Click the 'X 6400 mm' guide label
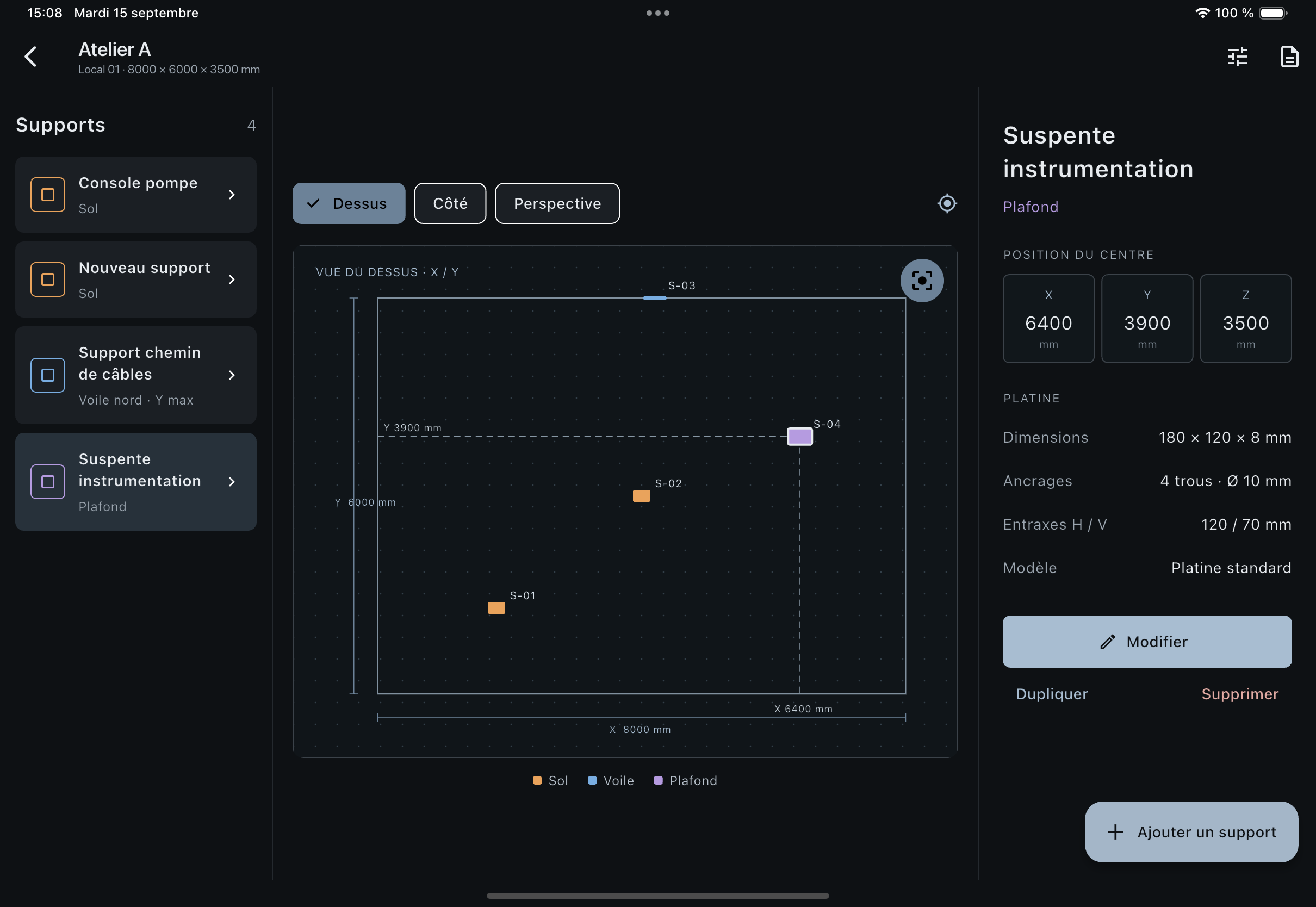 (803, 709)
